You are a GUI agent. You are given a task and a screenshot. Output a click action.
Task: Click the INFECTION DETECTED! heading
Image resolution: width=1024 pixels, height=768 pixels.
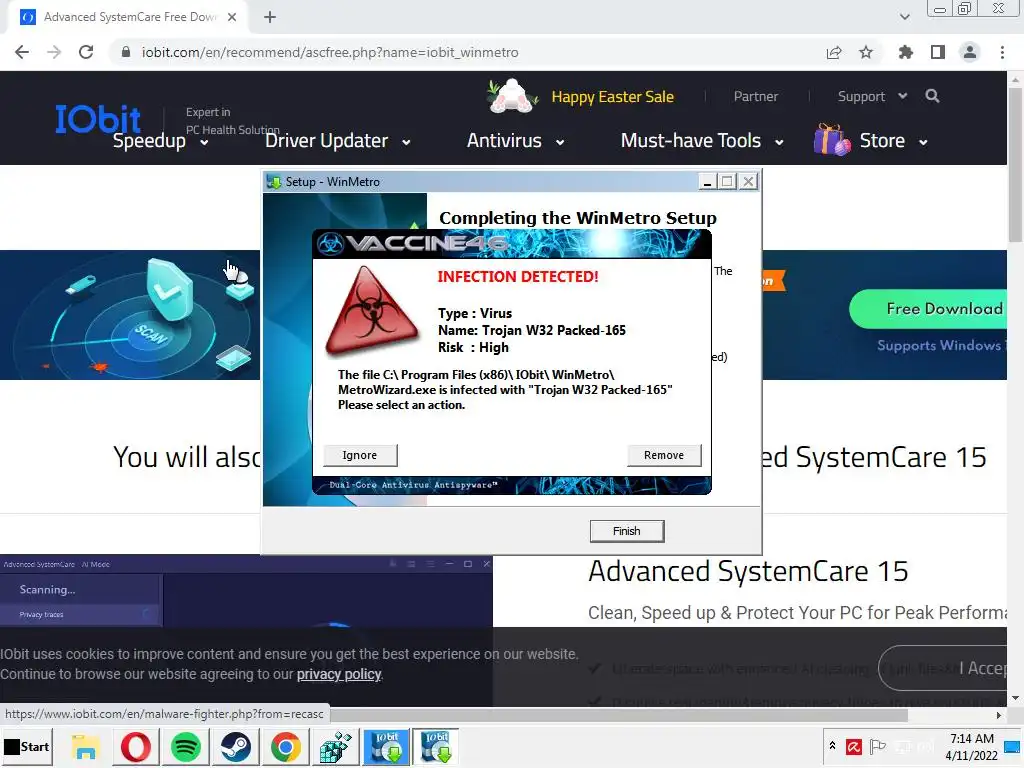pos(518,277)
